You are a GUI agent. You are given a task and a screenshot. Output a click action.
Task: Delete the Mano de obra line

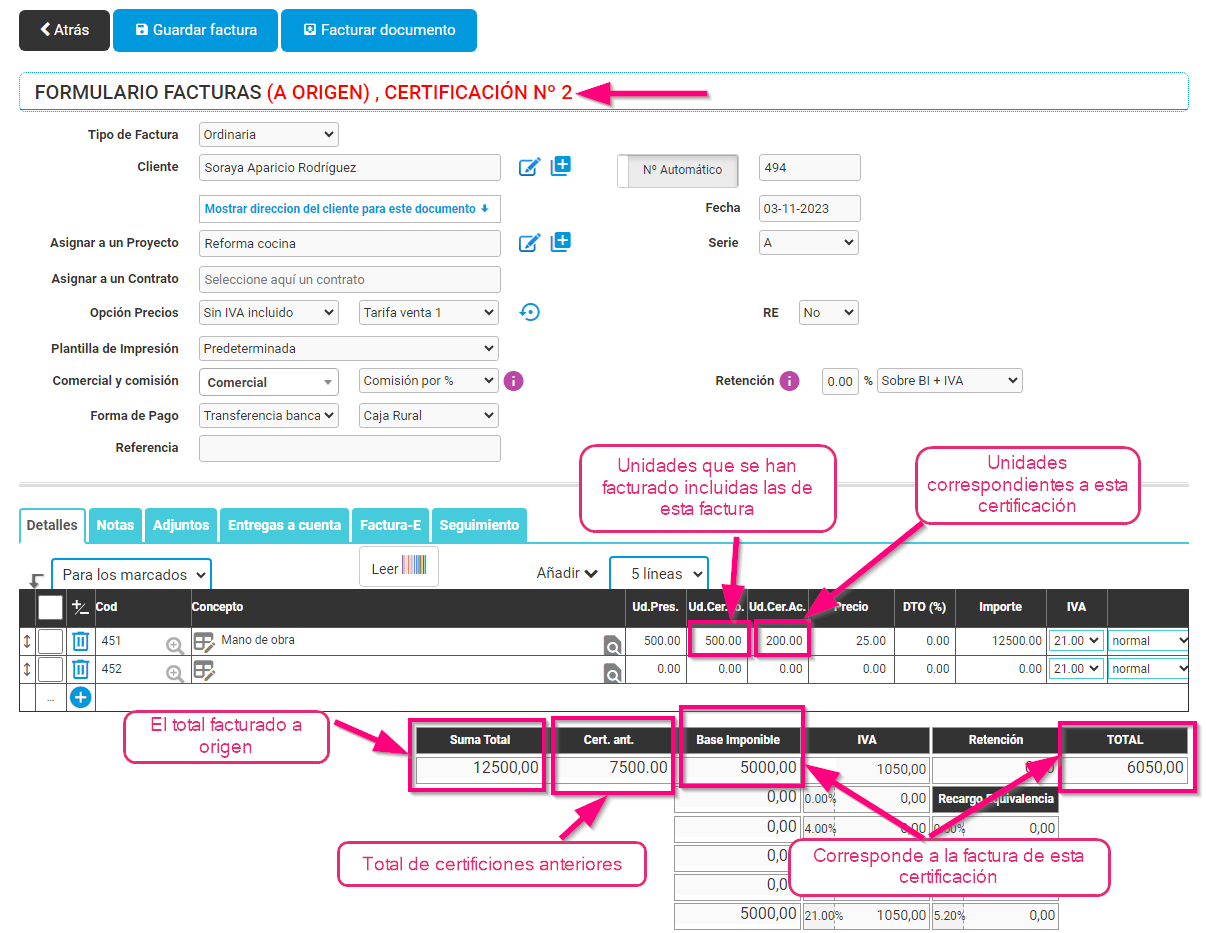point(81,641)
